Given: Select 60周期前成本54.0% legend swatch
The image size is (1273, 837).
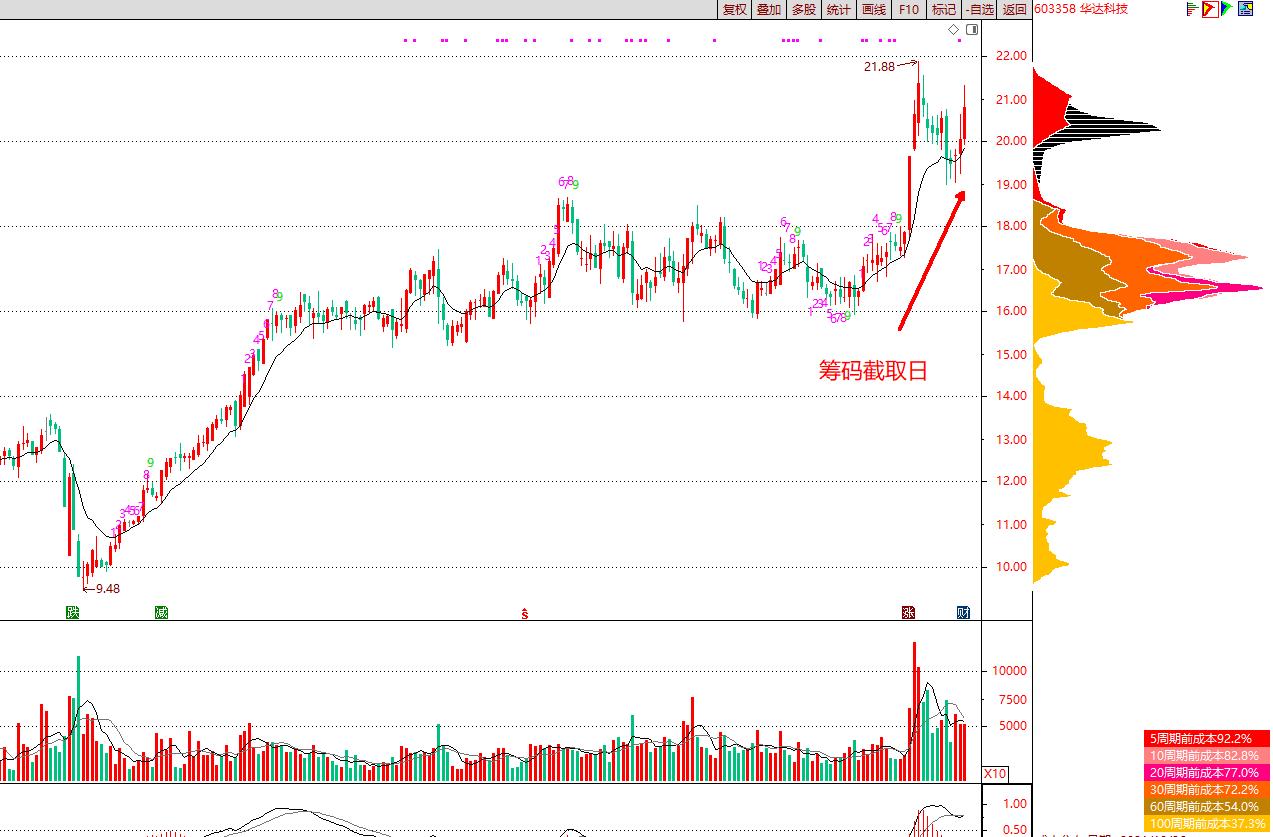Looking at the screenshot, I should [x=1206, y=806].
